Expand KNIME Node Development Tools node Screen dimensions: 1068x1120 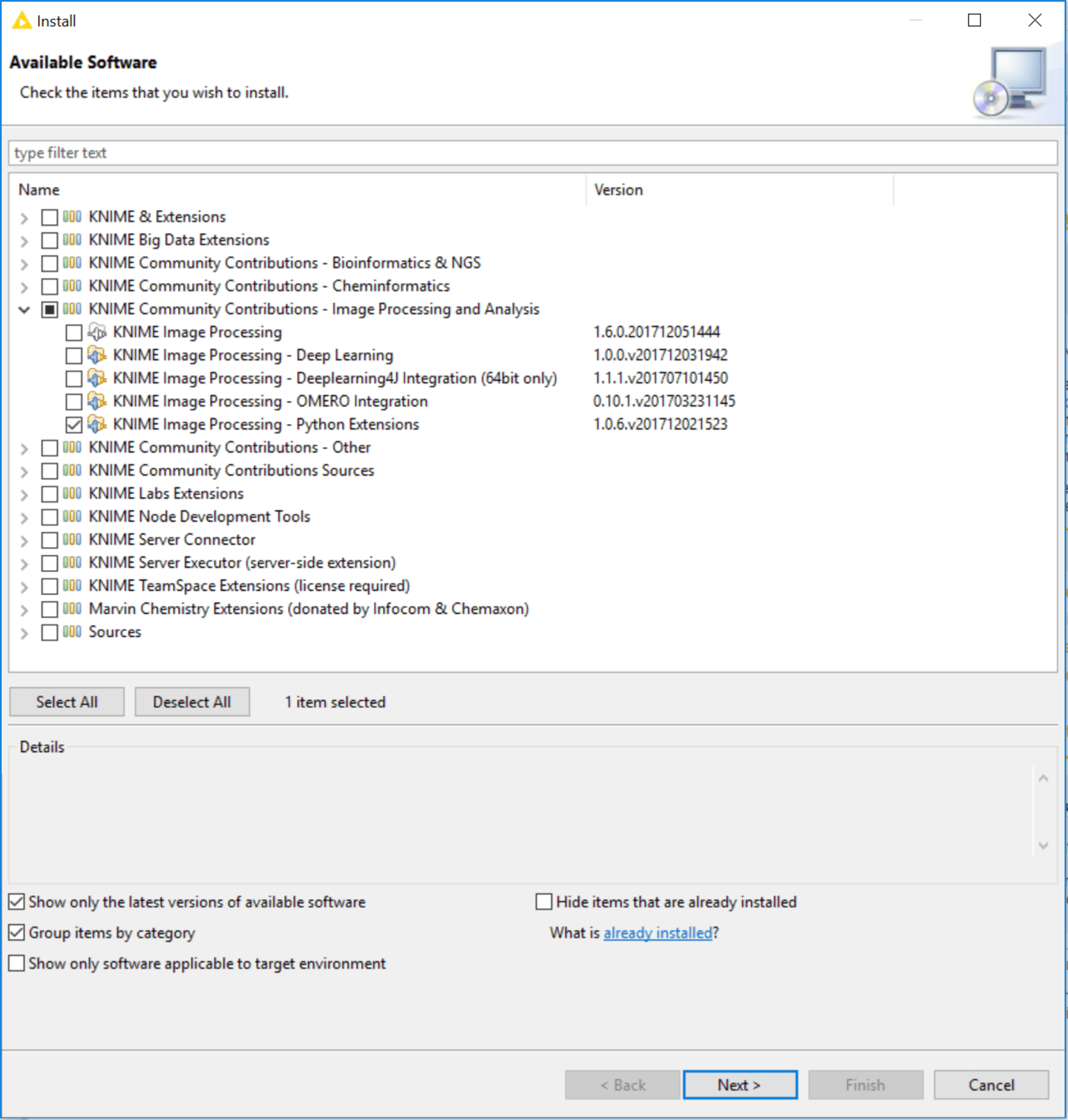click(x=24, y=518)
